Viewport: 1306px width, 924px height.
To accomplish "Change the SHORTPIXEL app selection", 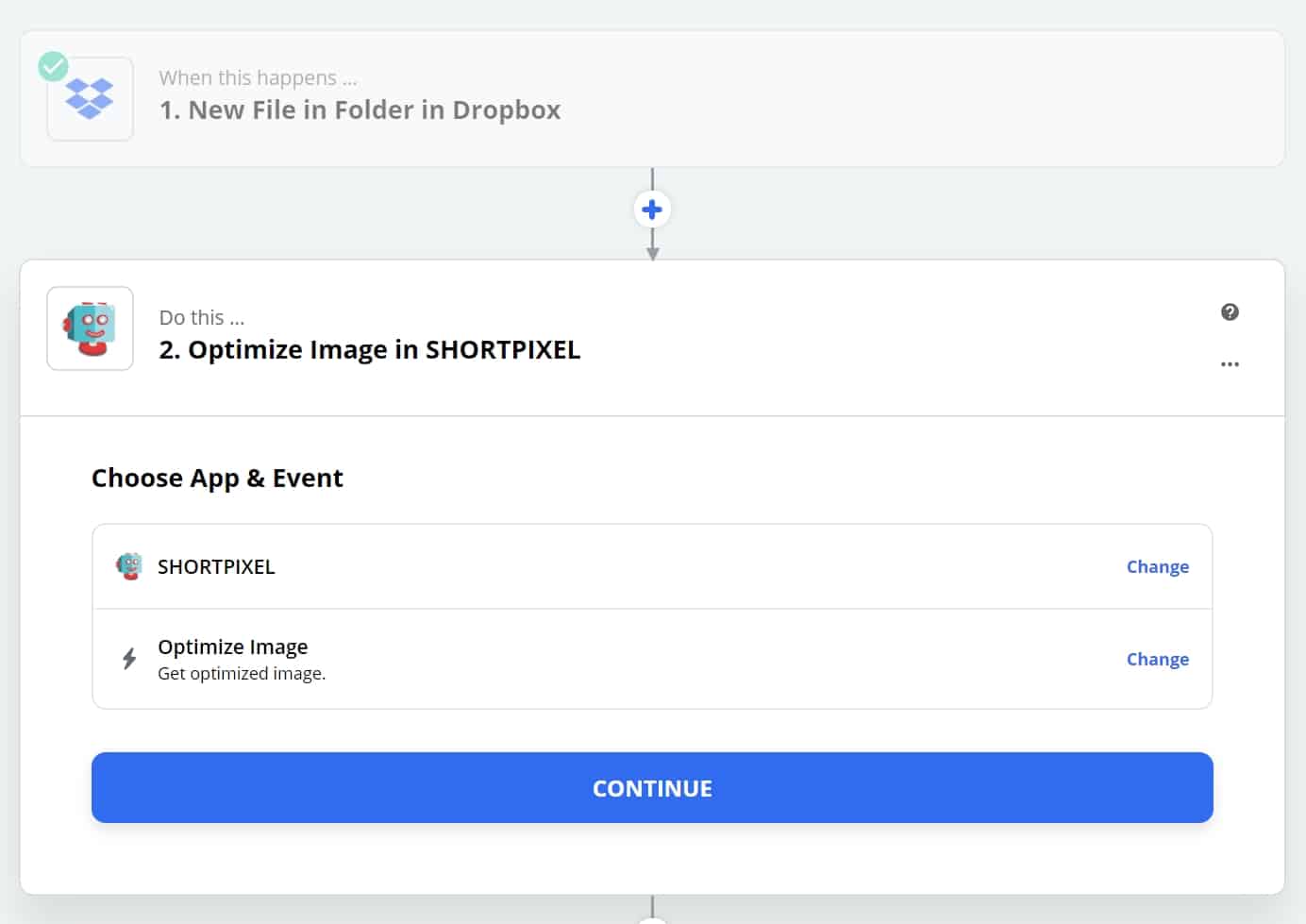I will tap(1157, 566).
